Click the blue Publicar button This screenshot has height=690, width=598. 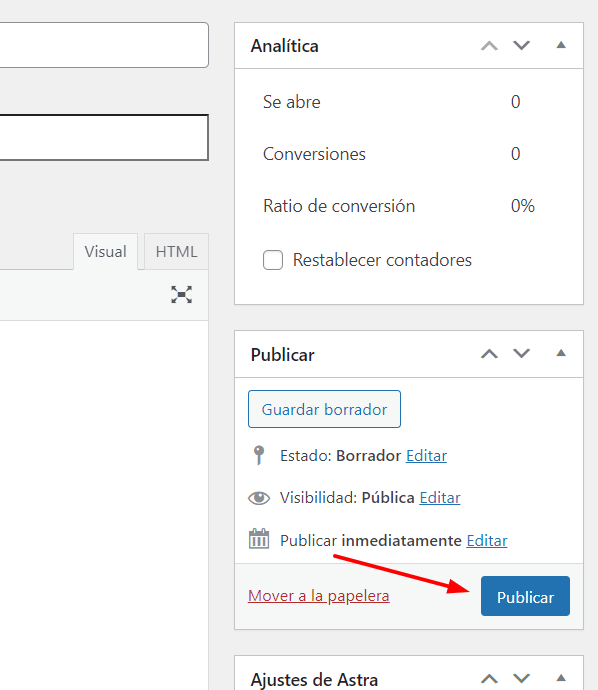tap(525, 596)
